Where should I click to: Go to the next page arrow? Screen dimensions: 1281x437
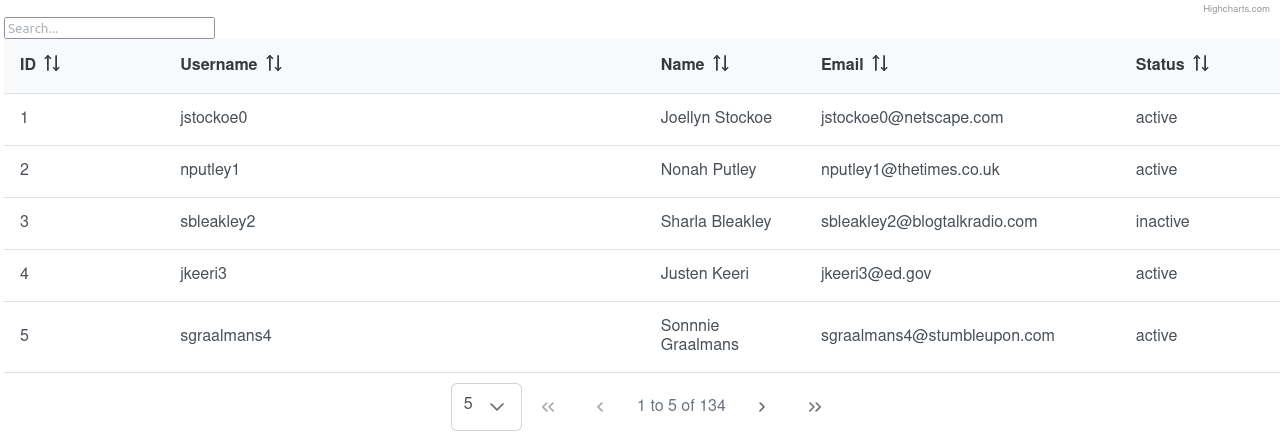(x=762, y=407)
